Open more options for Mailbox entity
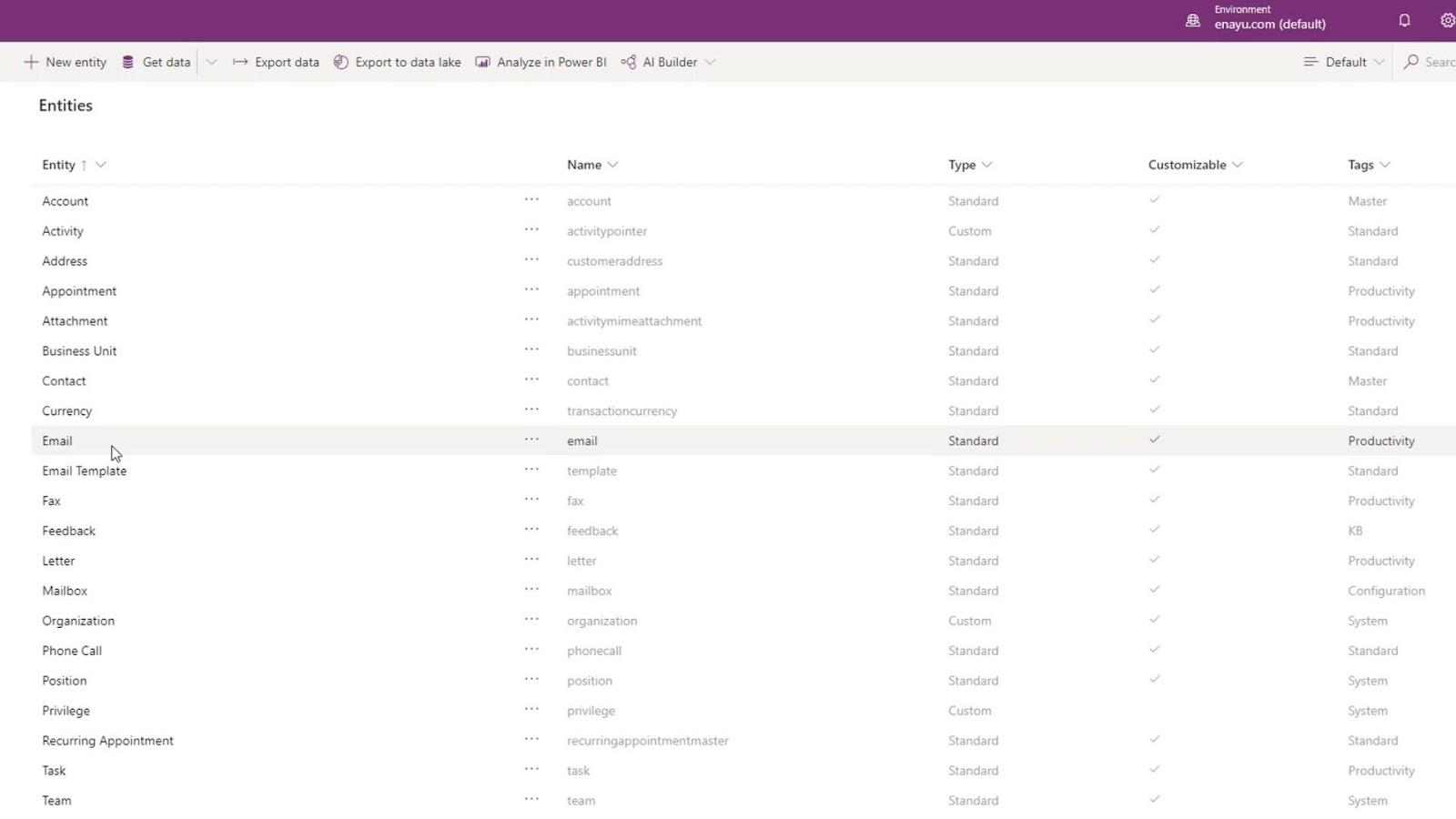The height and width of the screenshot is (819, 1456). (x=531, y=590)
